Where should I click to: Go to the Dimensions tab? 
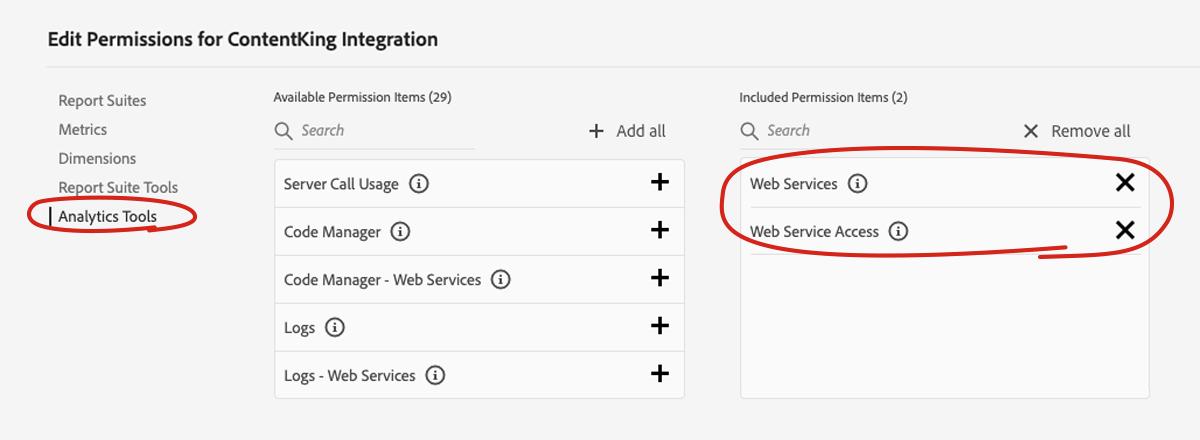pyautogui.click(x=97, y=158)
